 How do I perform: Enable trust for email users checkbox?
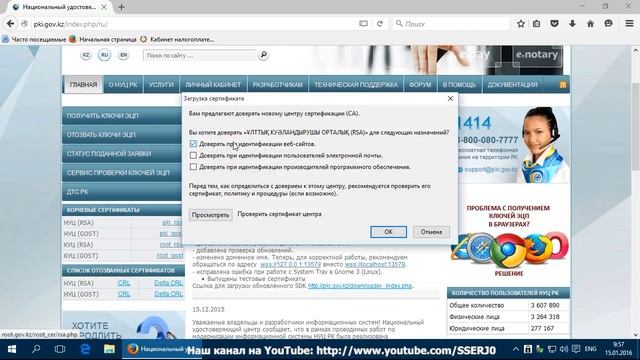pos(193,155)
